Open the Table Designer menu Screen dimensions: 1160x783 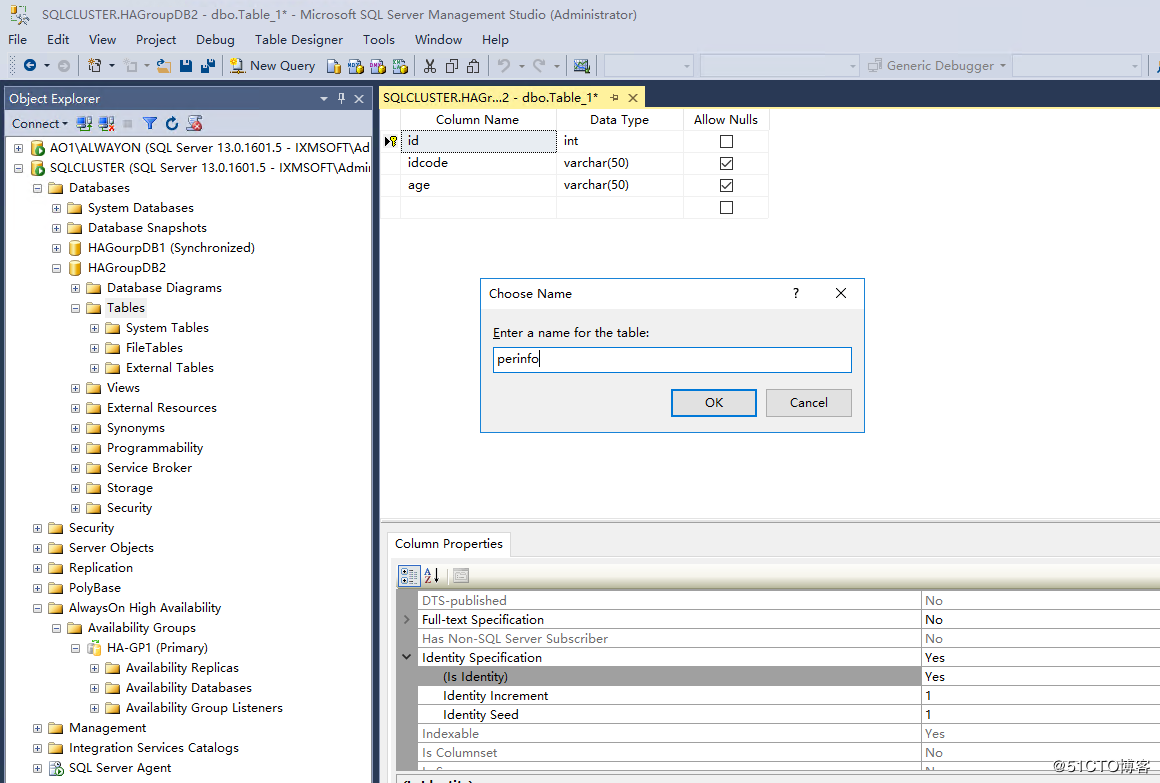point(298,40)
